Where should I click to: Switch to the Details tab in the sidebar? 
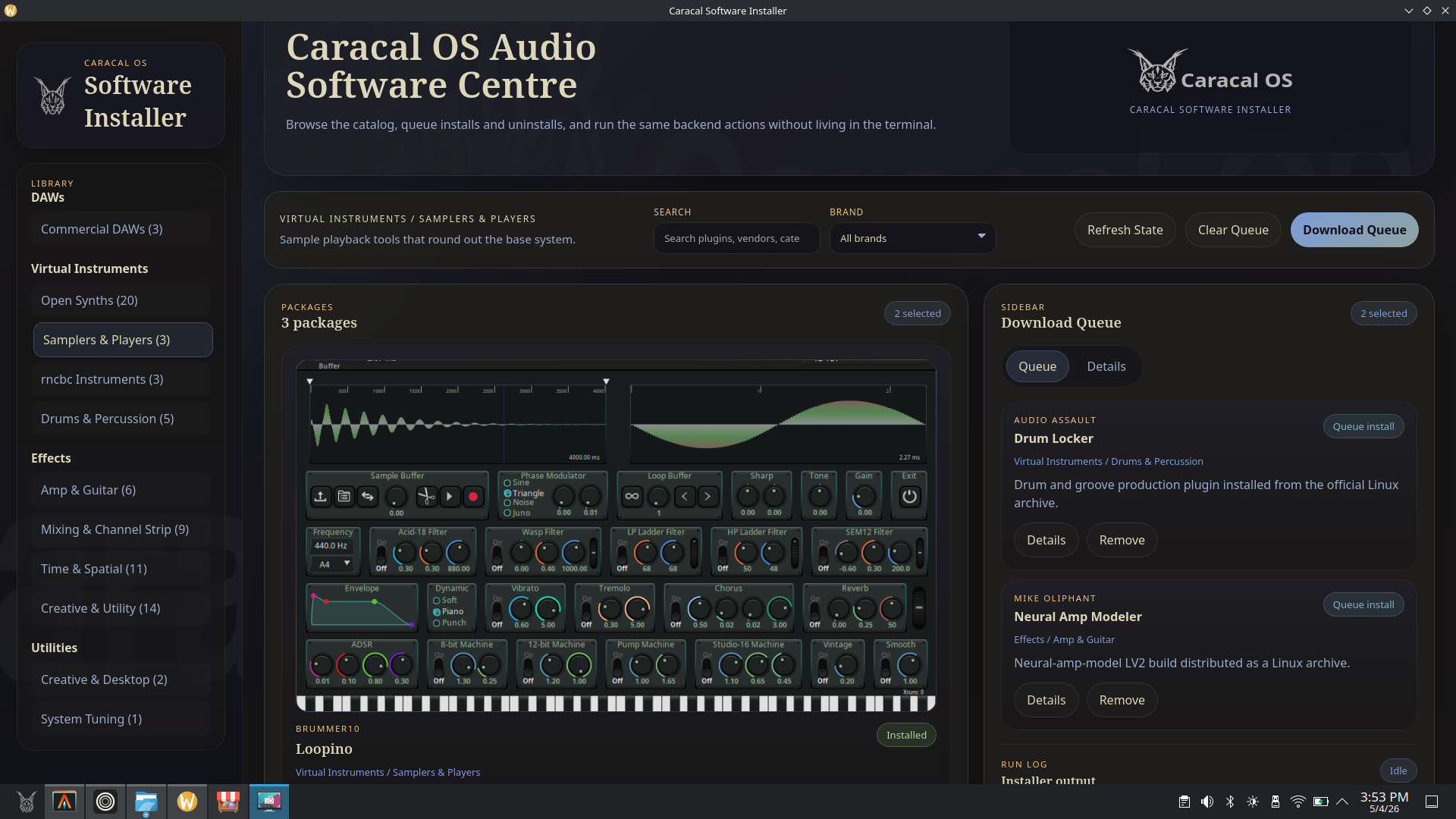(1106, 366)
